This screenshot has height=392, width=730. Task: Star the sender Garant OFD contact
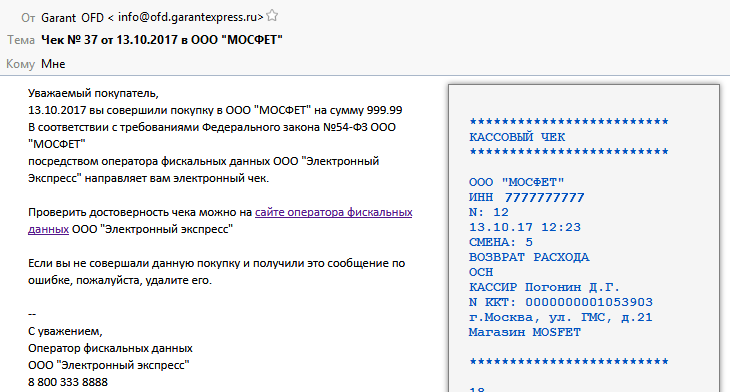[272, 16]
